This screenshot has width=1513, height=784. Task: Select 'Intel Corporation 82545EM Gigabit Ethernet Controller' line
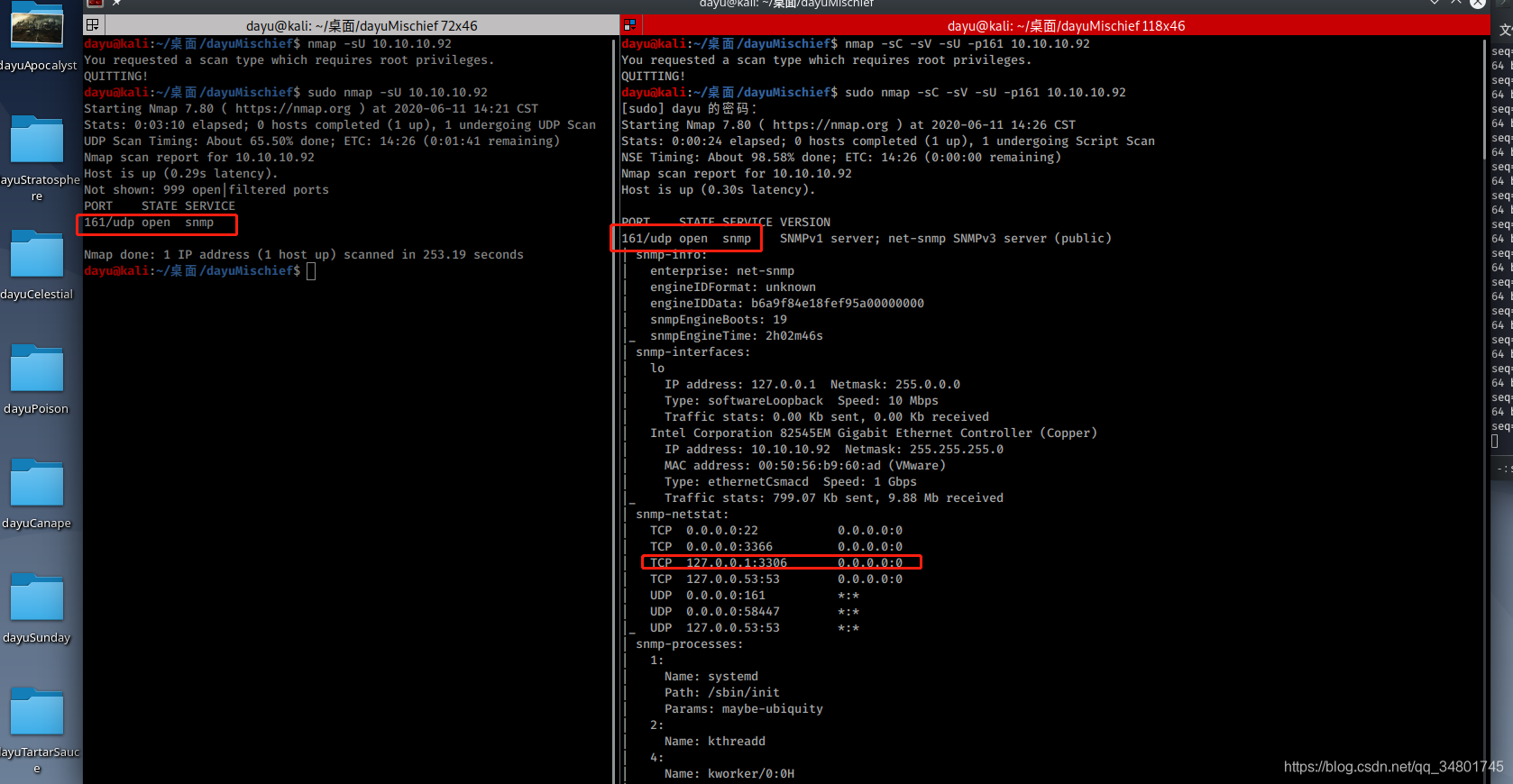pyautogui.click(x=874, y=433)
